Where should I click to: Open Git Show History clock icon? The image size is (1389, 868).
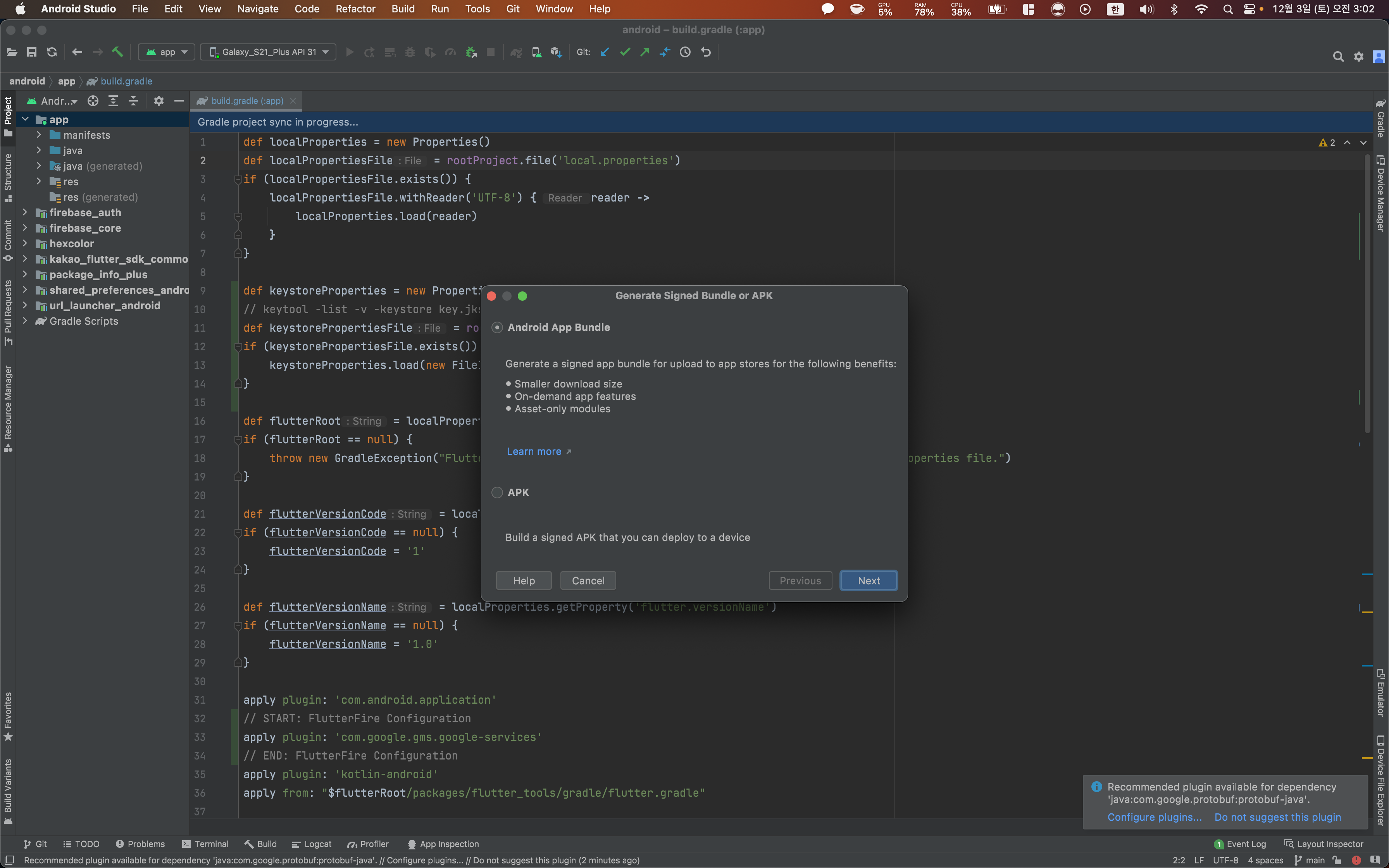(x=685, y=52)
